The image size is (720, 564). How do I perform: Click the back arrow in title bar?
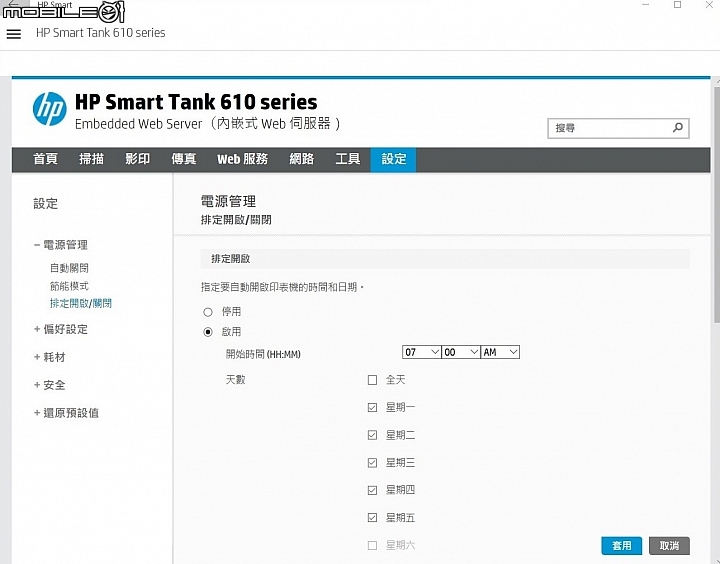coord(13,4)
